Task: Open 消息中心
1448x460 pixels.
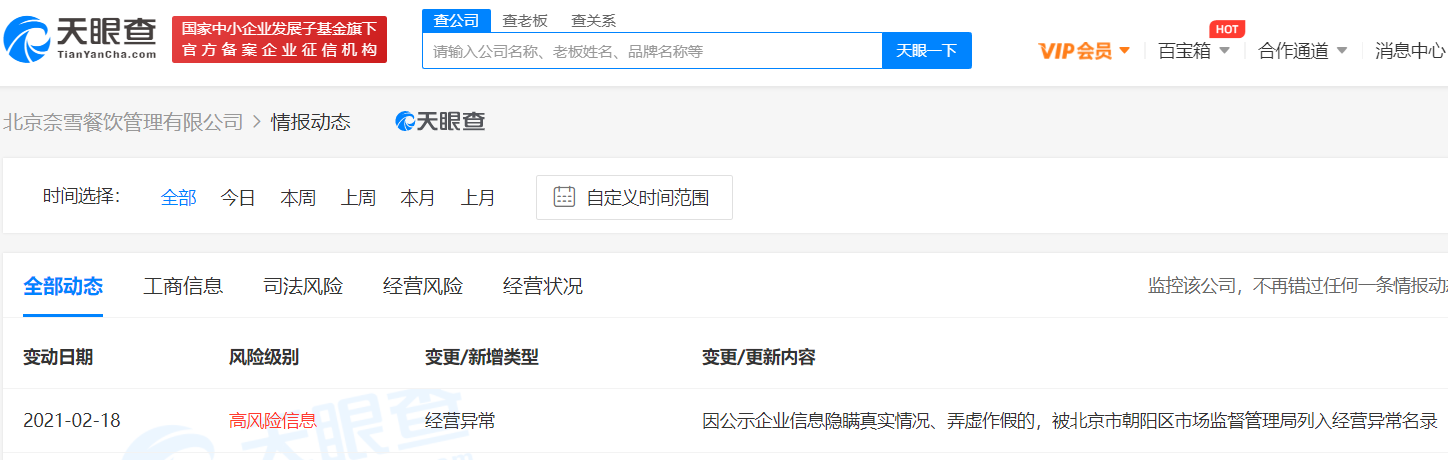Action: coord(1409,51)
